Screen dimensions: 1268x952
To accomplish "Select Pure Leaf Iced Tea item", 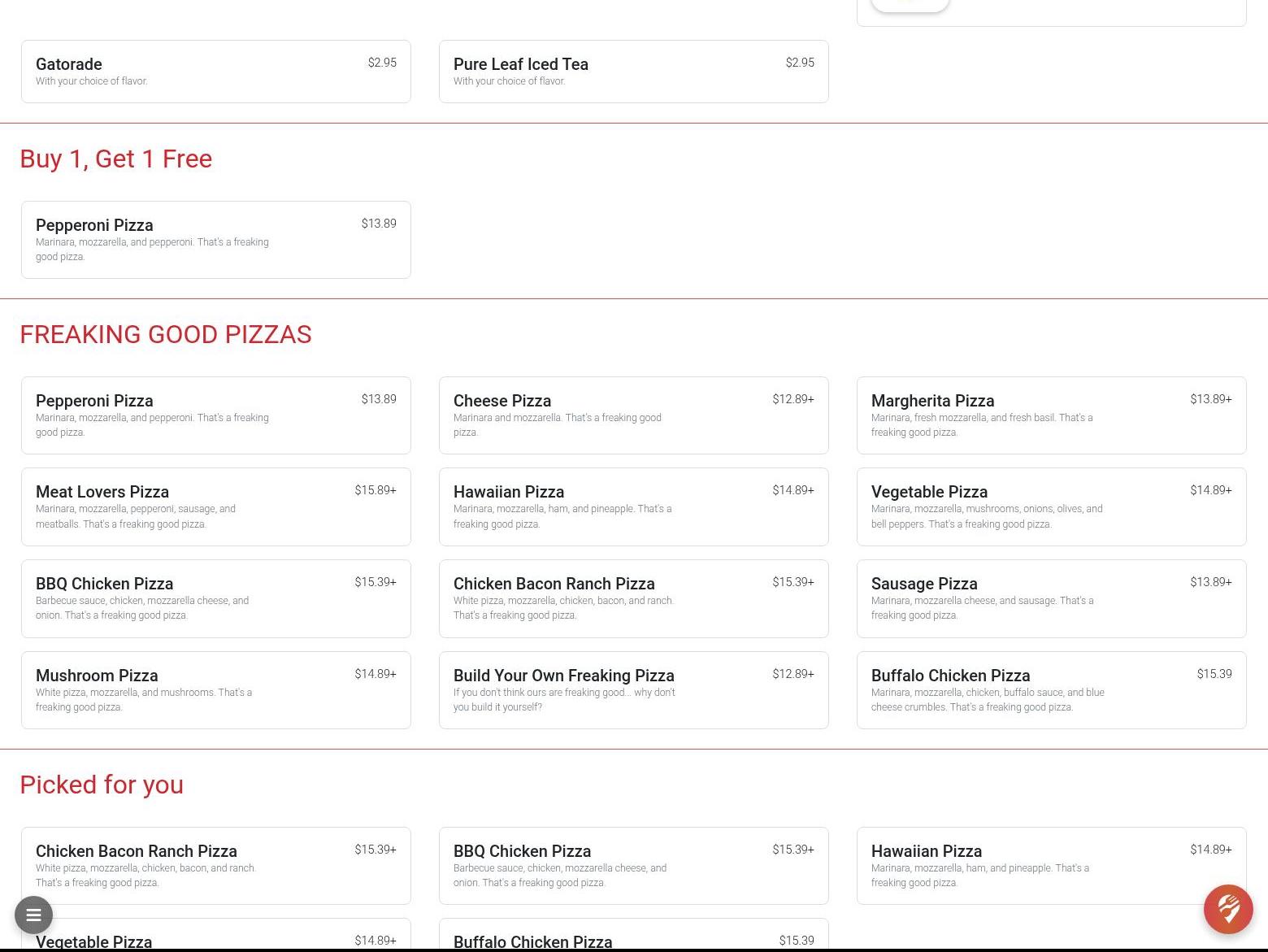I will tap(633, 72).
